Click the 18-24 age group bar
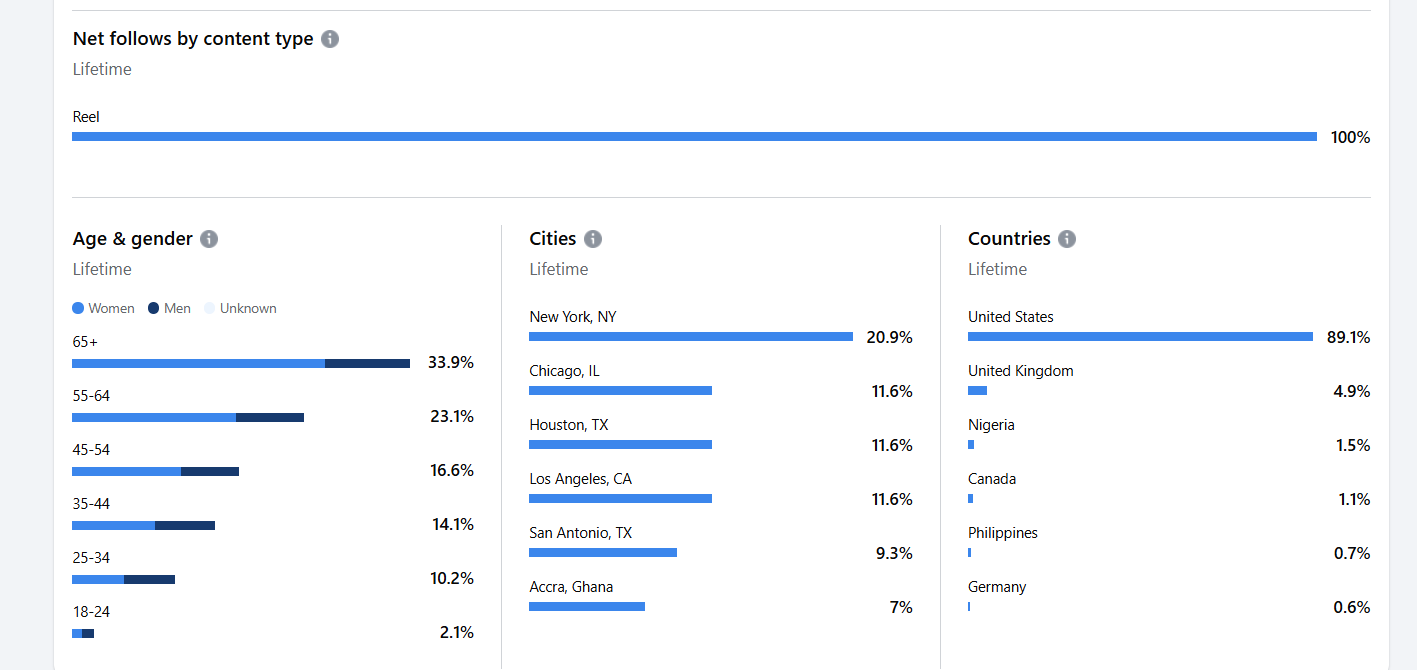 pyautogui.click(x=83, y=633)
